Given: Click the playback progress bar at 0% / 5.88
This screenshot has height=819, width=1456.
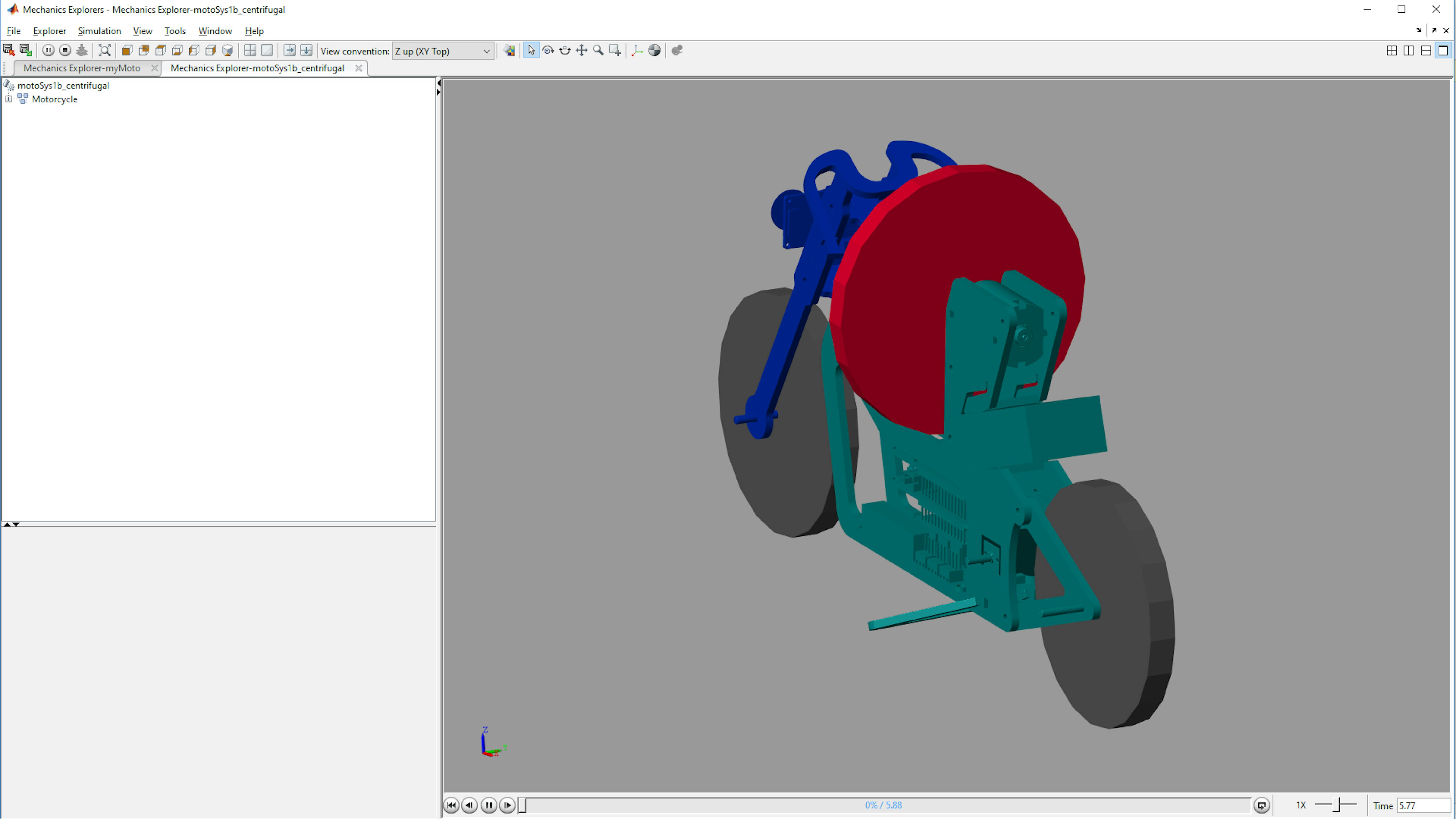Looking at the screenshot, I should pos(884,805).
